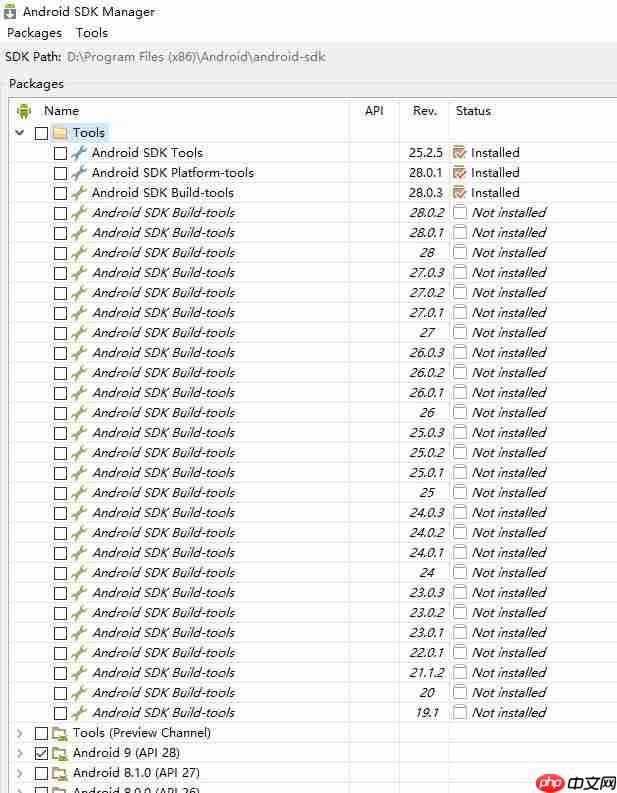This screenshot has height=793, width=617.
Task: Click wrench icon for Build-tools 23.0.3
Action: [79, 592]
